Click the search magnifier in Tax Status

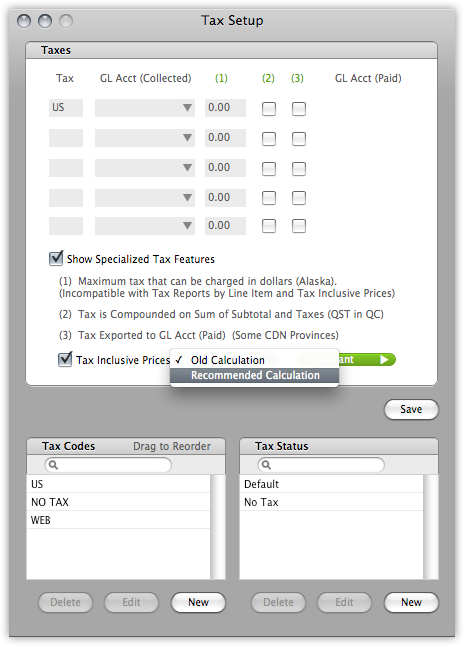coord(266,465)
